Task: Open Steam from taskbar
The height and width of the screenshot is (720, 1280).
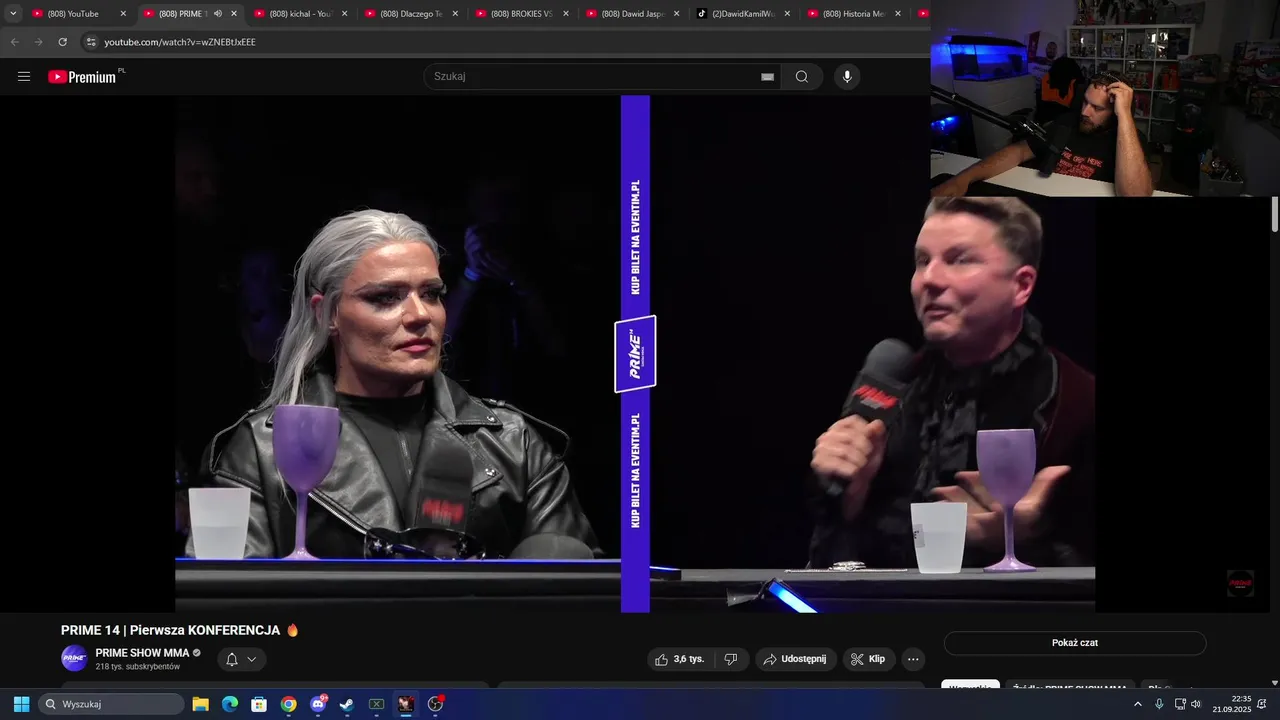Action: (346, 704)
